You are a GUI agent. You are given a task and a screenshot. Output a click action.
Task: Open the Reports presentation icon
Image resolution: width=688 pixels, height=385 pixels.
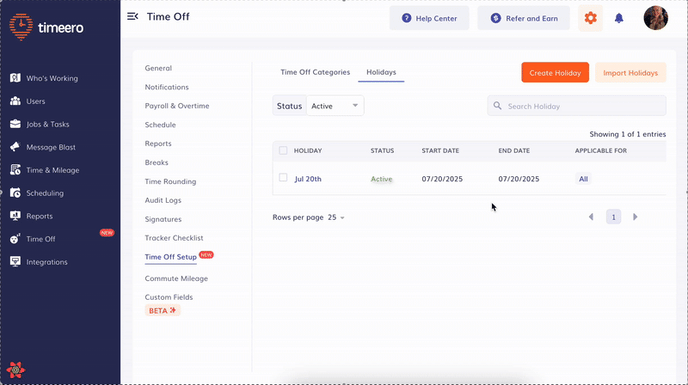(x=15, y=216)
